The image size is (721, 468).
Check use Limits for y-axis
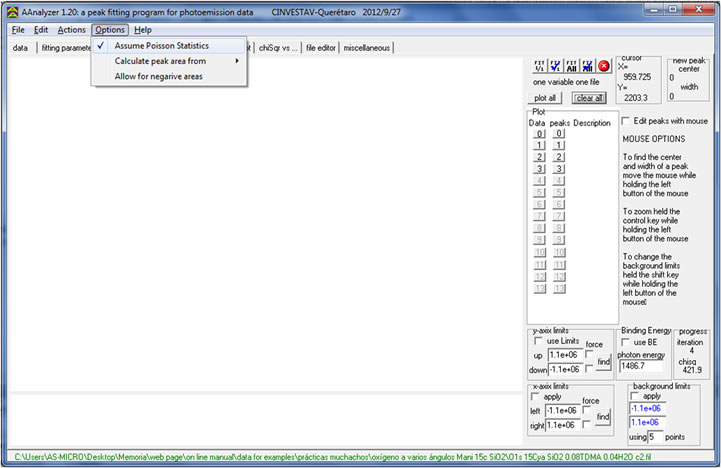(537, 342)
